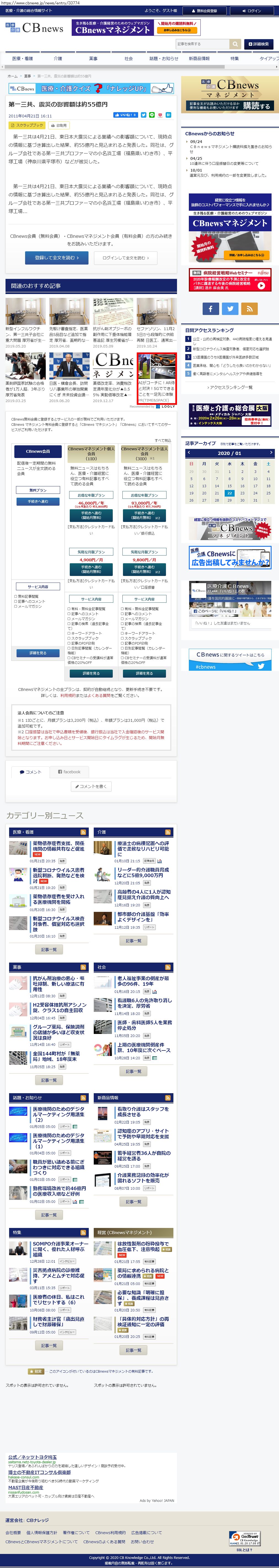
Task: Click 記事一覧 under 介護 category
Action: click(133, 941)
